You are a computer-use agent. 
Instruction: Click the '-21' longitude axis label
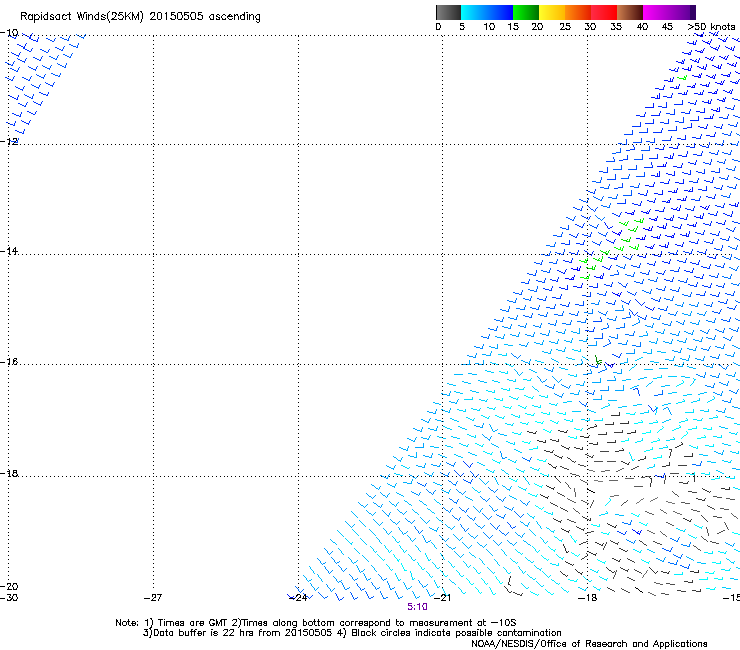point(442,598)
